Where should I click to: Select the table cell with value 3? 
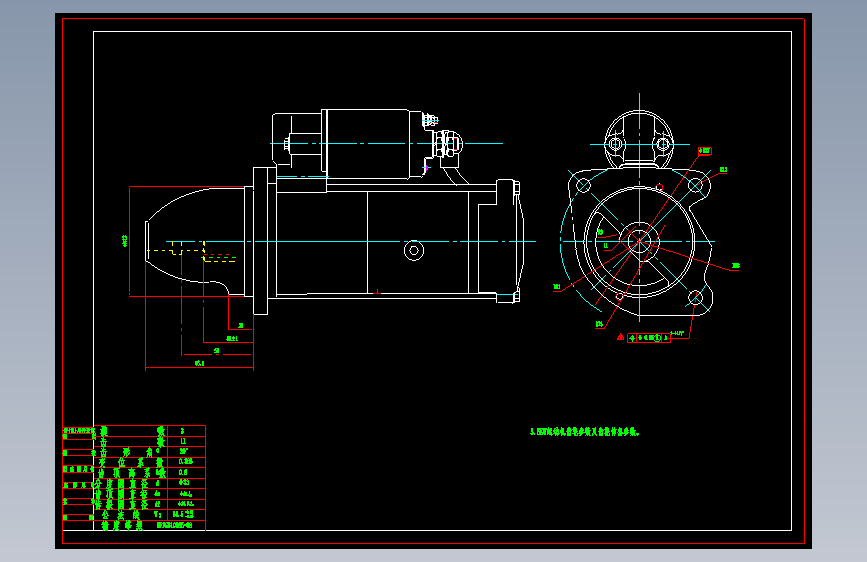pyautogui.click(x=186, y=430)
